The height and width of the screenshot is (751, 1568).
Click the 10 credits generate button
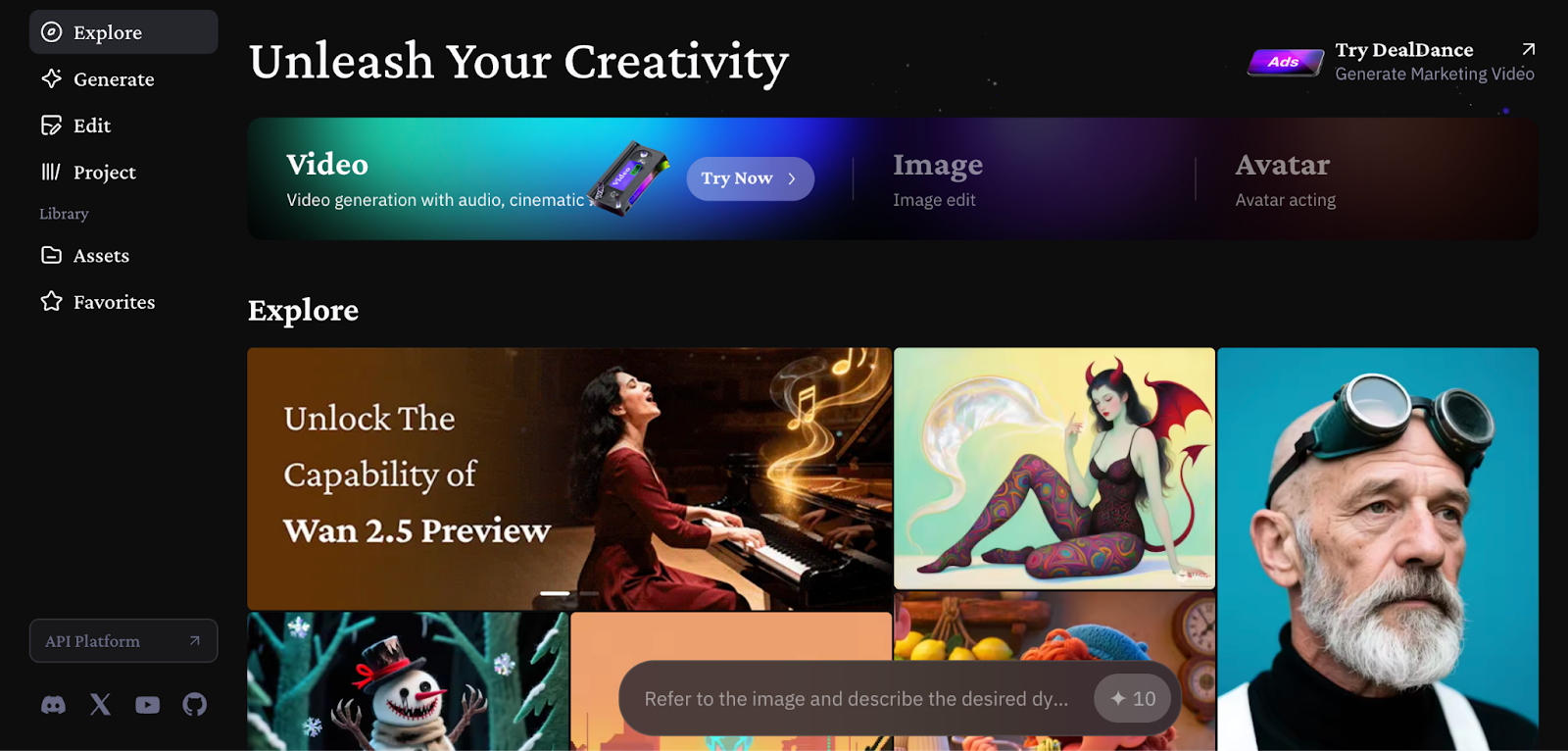coord(1132,698)
